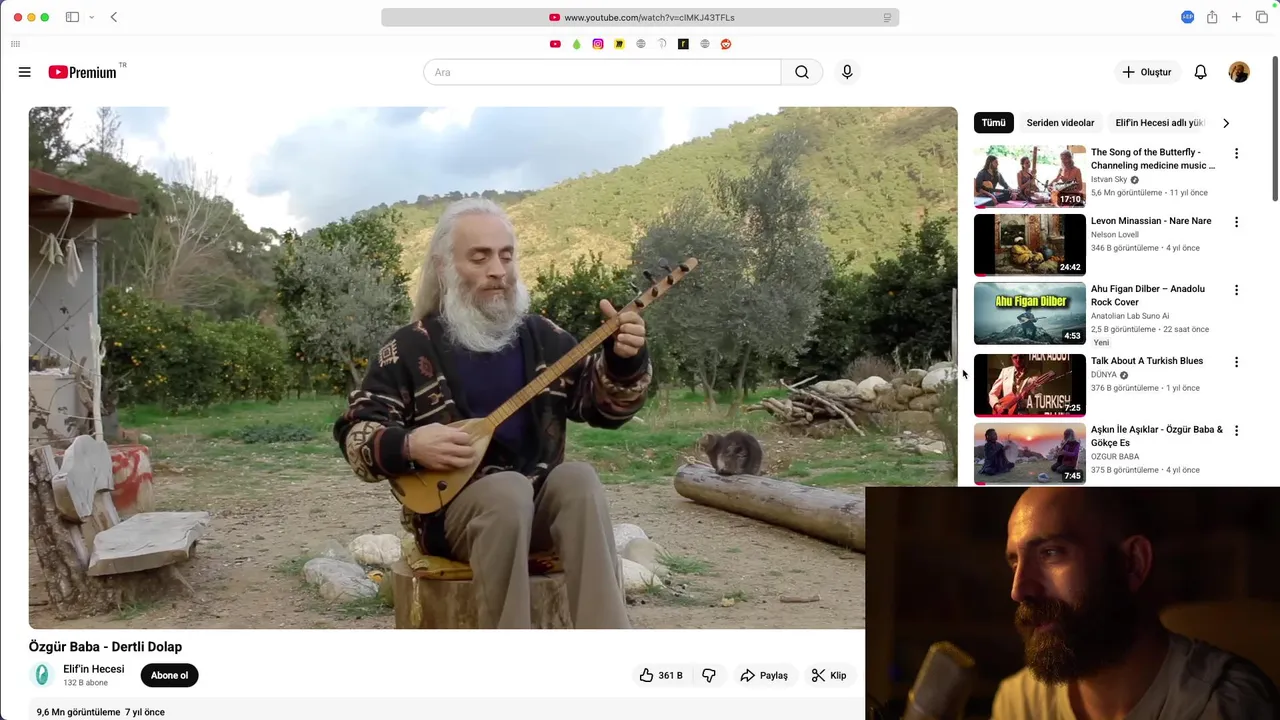Open Ahu Figan Dilber video thumbnail
Viewport: 1280px width, 720px height.
1029,313
